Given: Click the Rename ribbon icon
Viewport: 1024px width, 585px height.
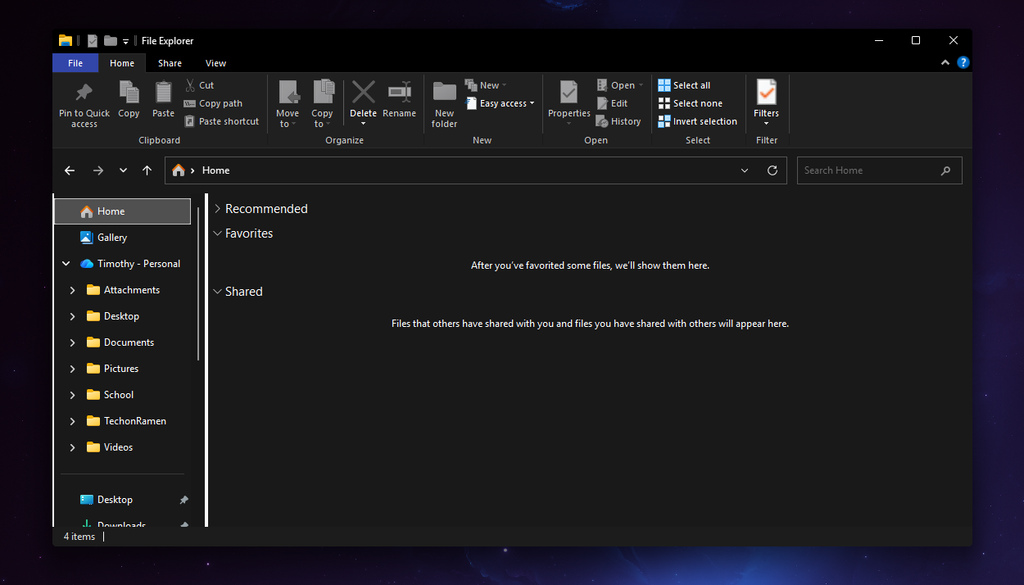Looking at the screenshot, I should tap(399, 92).
